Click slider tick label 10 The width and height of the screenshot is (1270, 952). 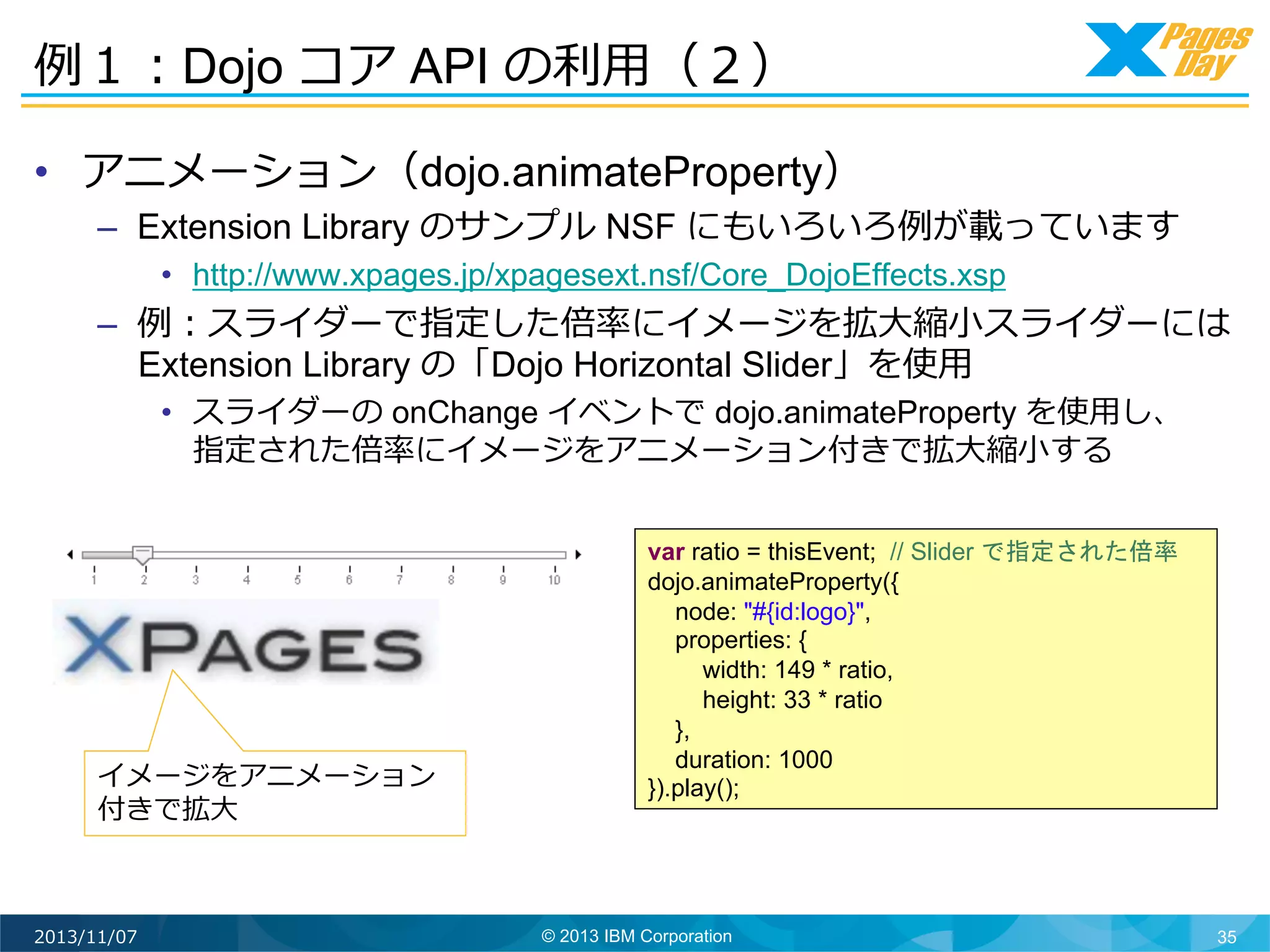554,580
